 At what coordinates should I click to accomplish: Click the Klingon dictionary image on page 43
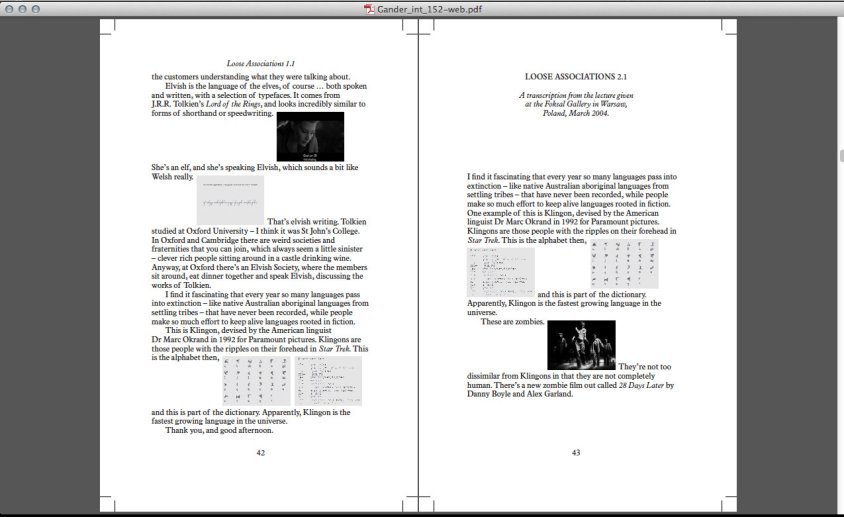coord(501,273)
